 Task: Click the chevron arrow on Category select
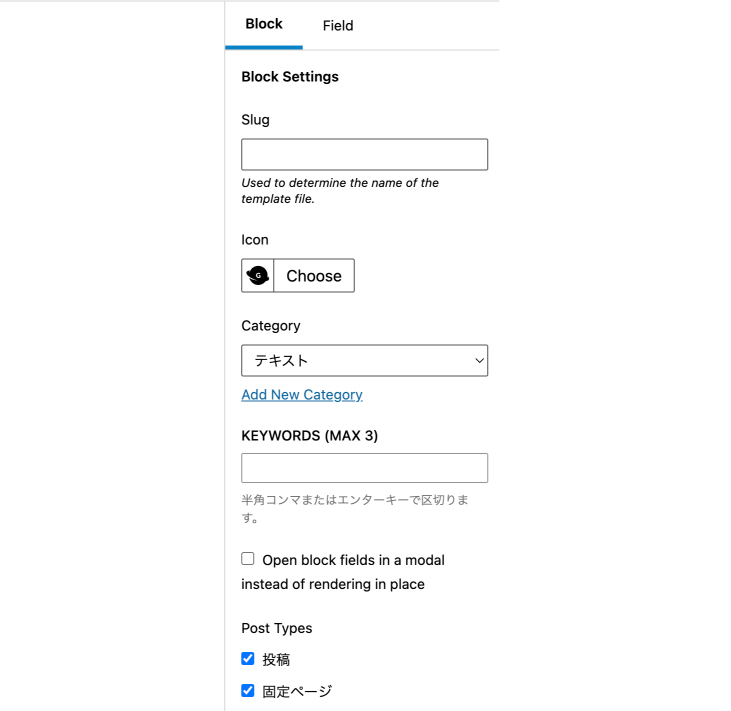478,361
